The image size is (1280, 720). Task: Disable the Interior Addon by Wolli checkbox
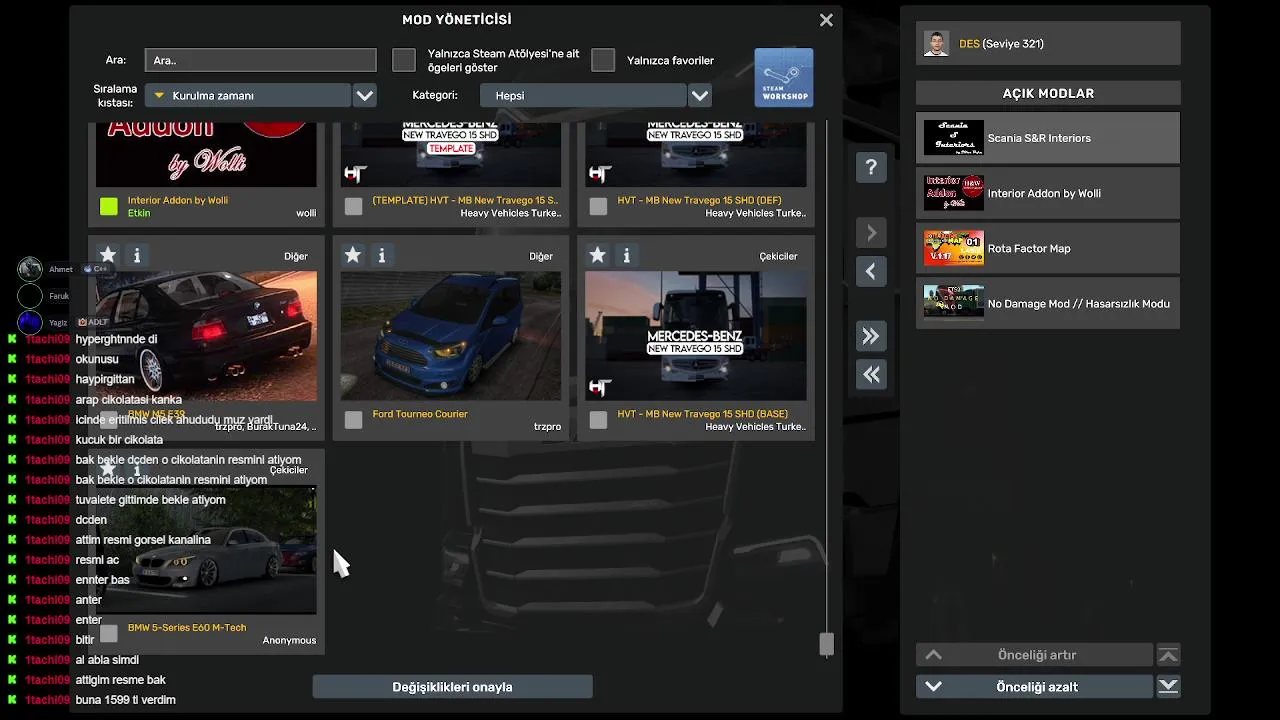109,207
